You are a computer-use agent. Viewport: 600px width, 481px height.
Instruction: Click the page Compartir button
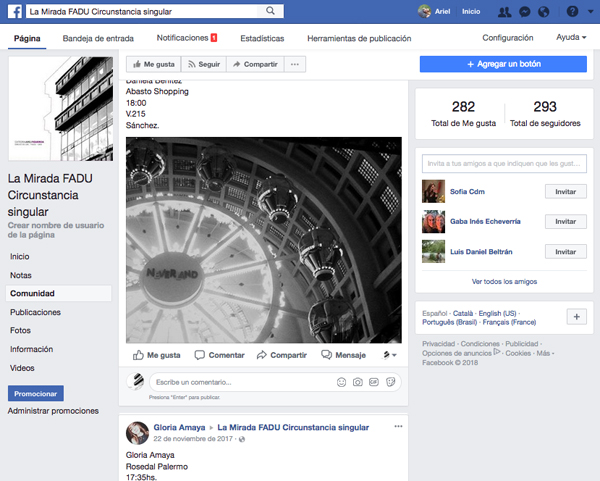click(255, 64)
